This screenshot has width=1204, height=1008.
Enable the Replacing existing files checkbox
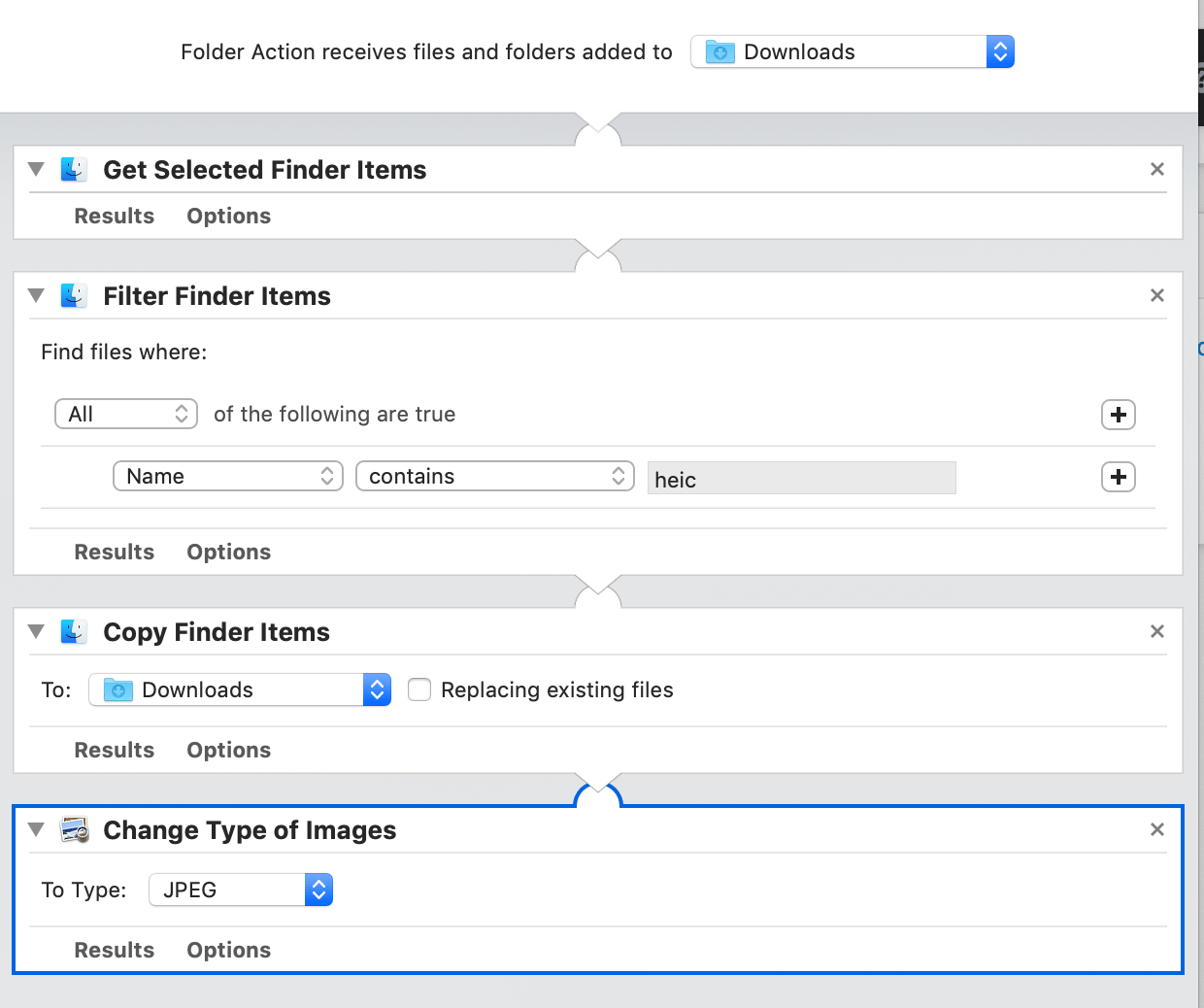point(418,689)
